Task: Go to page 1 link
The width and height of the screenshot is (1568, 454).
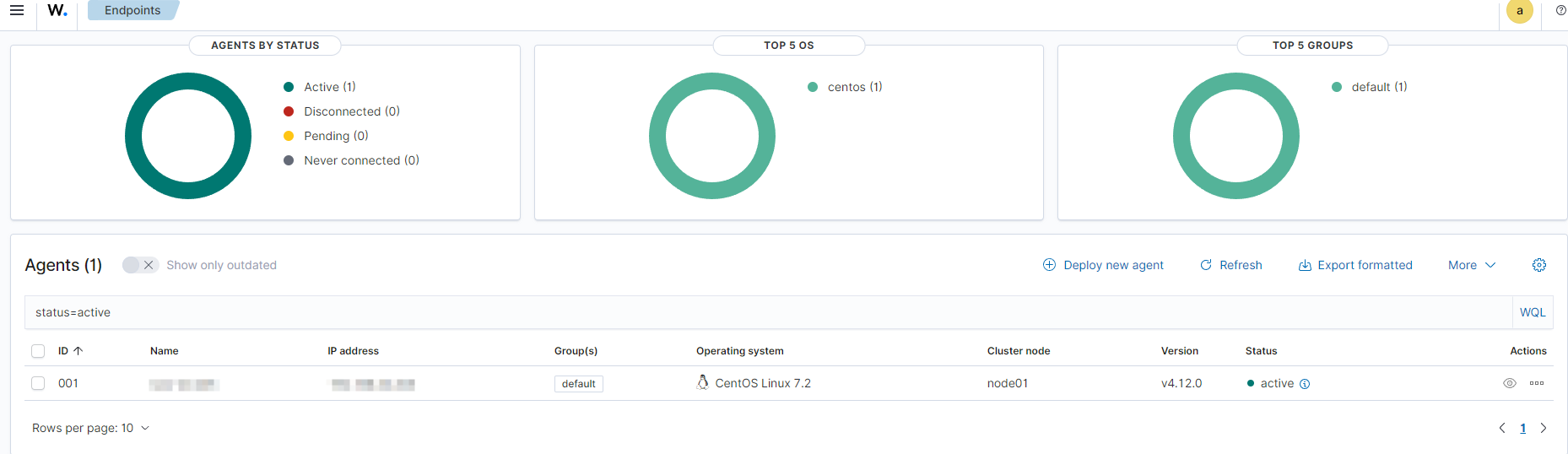Action: tap(1523, 428)
